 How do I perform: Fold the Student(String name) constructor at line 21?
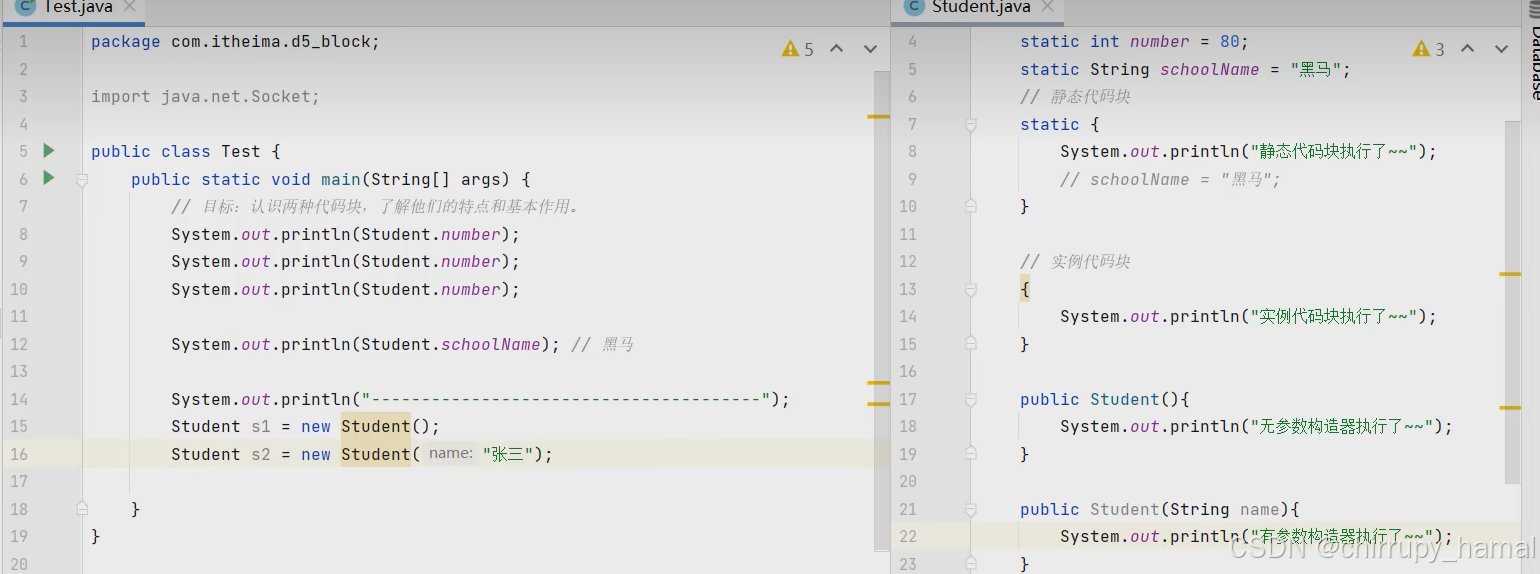970,509
